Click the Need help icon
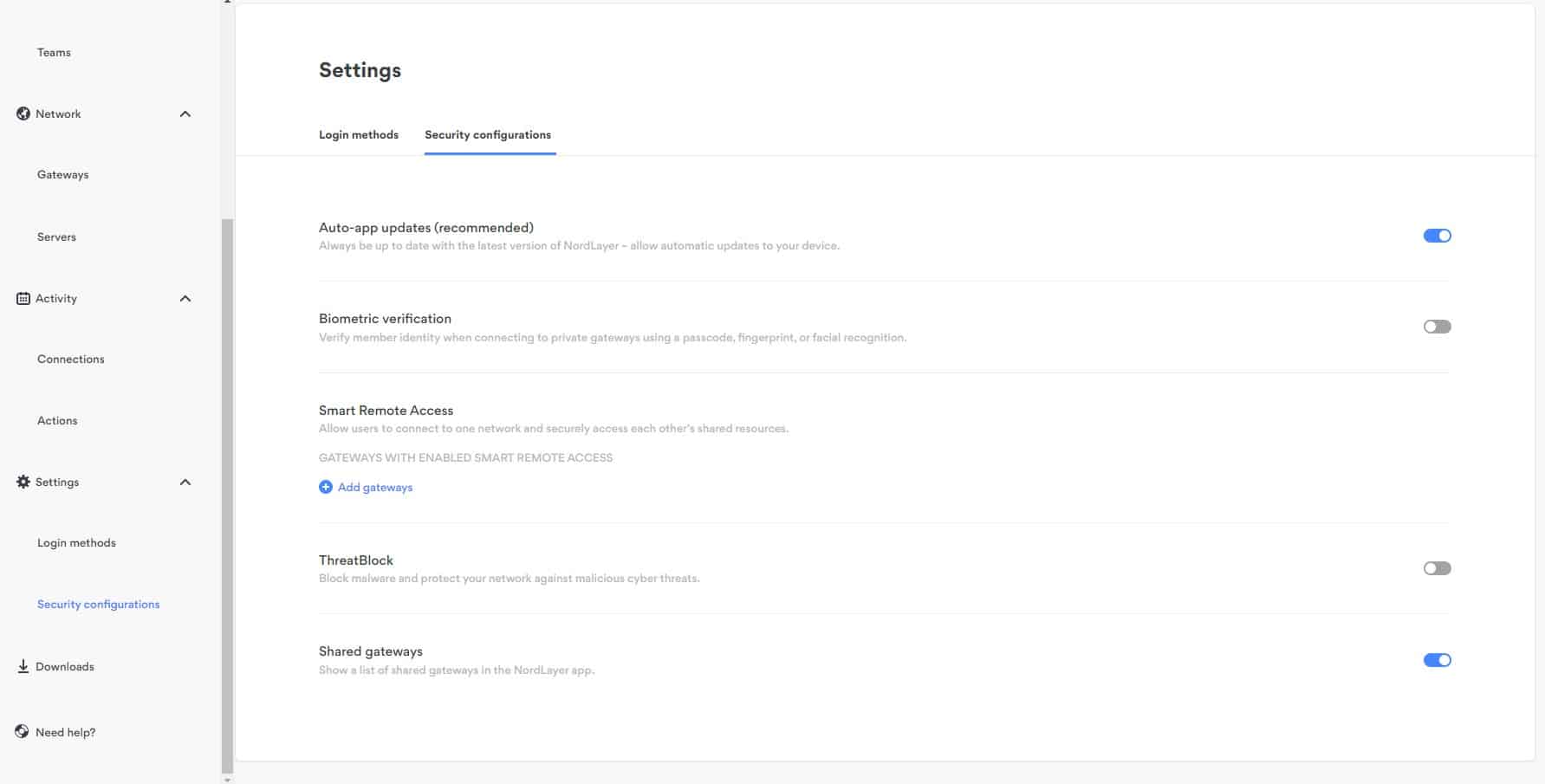The height and width of the screenshot is (784, 1545). [x=23, y=732]
